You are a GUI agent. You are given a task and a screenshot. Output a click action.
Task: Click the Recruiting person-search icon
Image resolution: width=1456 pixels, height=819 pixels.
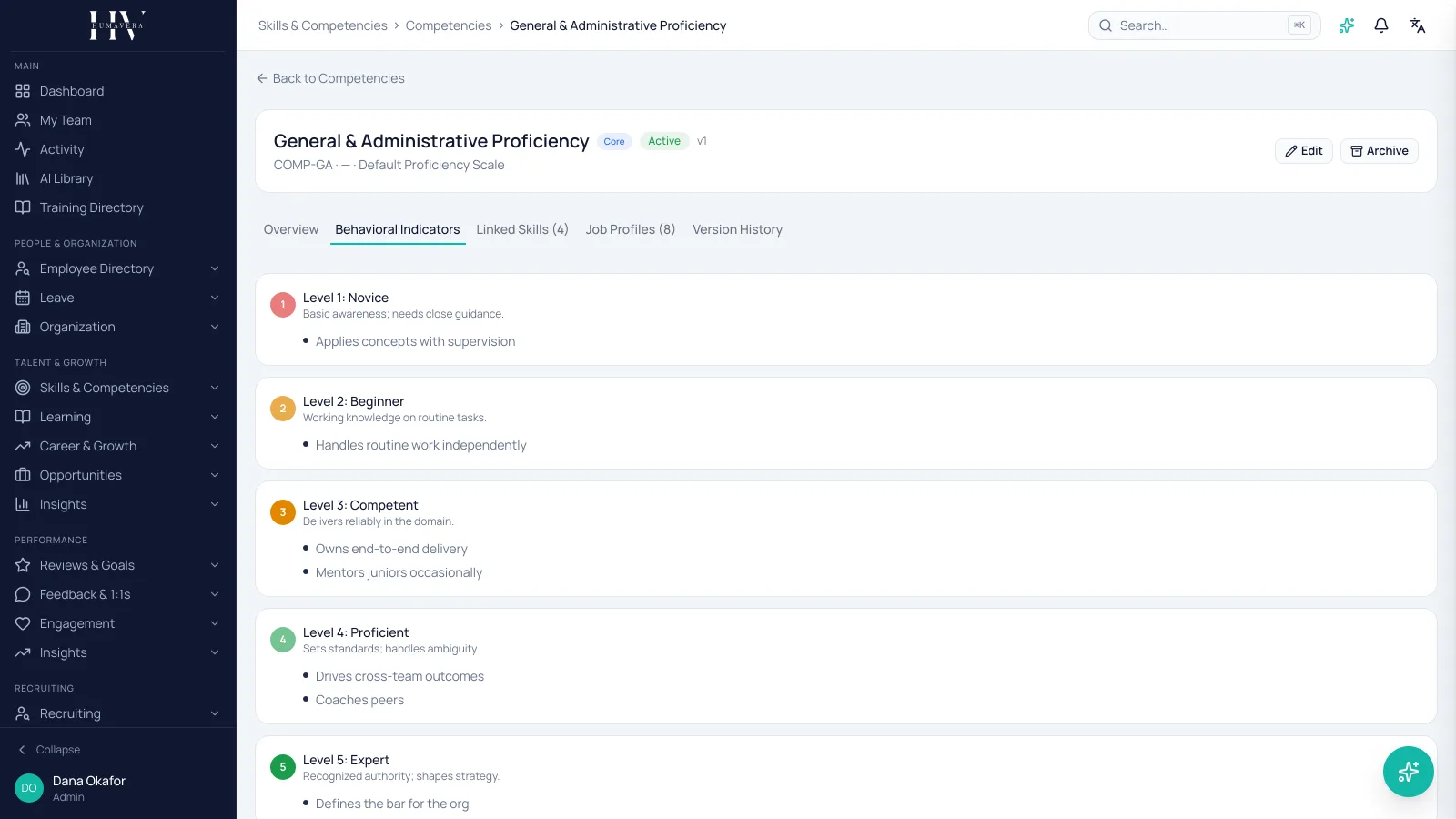coord(23,713)
